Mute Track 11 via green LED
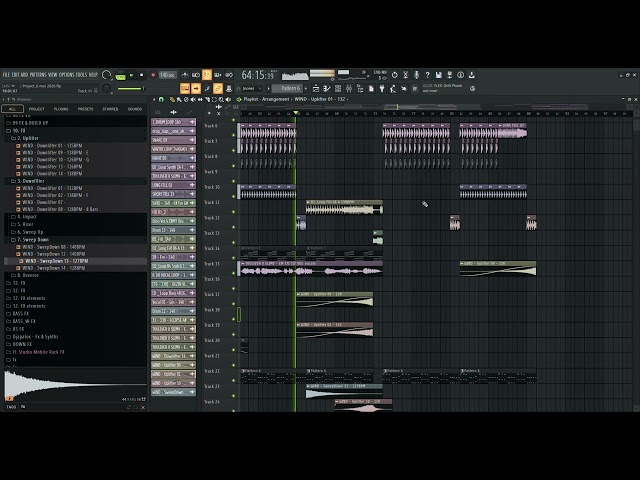Screen dimensions: 640x480 coord(234,212)
